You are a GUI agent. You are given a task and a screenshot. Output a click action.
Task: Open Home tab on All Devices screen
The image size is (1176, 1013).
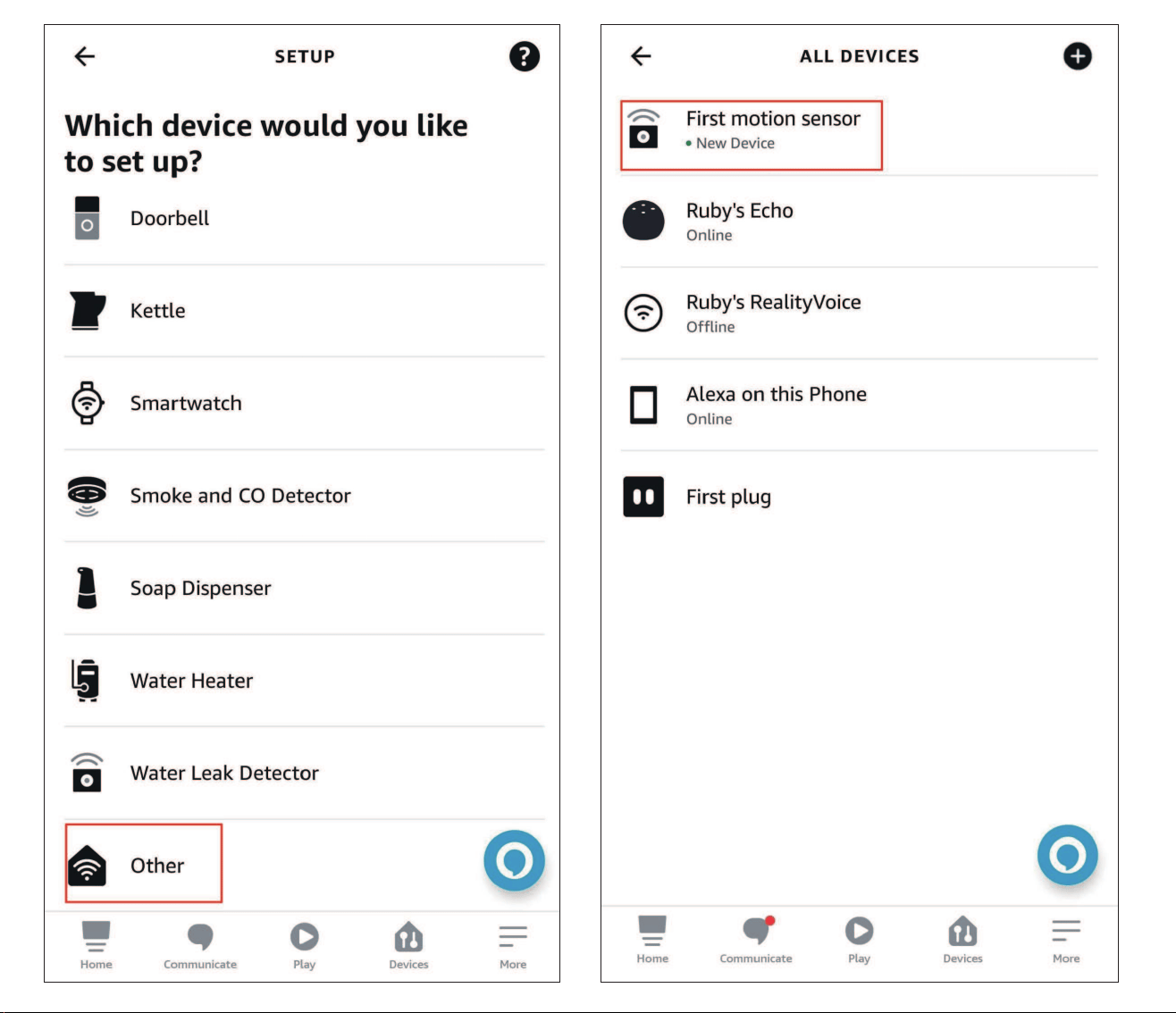[652, 940]
